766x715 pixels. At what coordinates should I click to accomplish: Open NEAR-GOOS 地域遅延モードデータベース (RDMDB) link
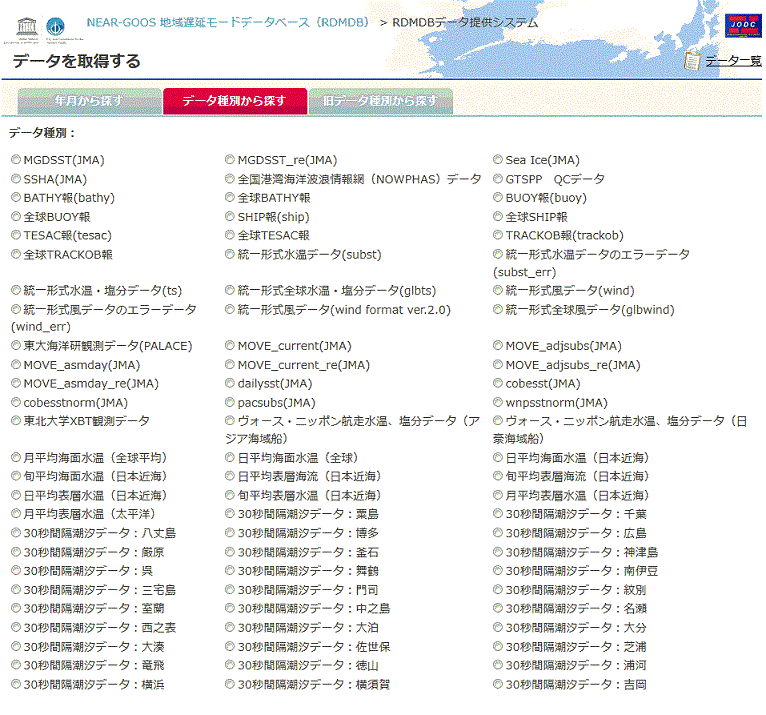coord(228,22)
